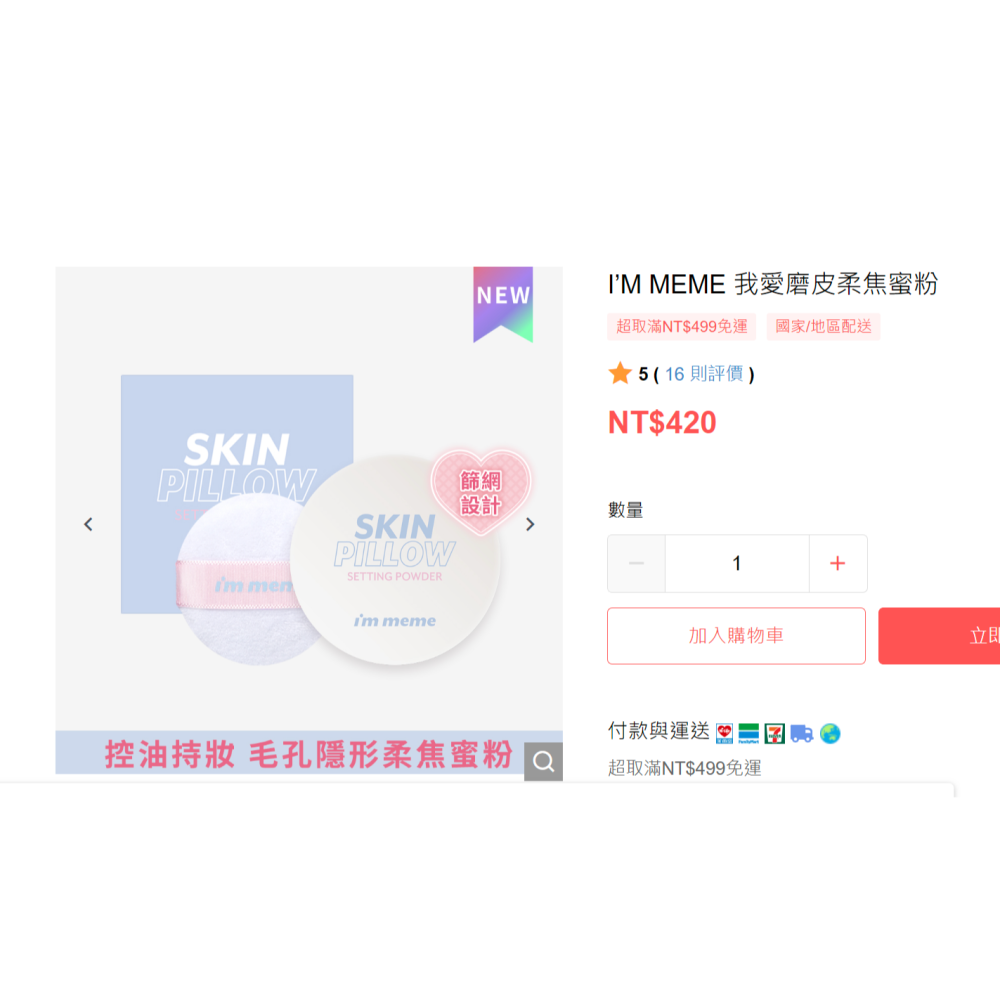Viewport: 1000px width, 1000px height.
Task: Click the FamilyMart pickup icon
Action: [749, 733]
